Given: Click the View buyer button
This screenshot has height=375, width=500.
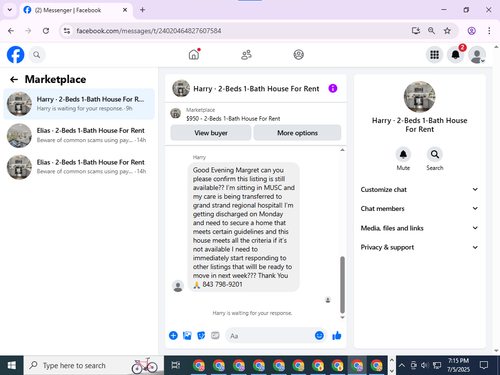Looking at the screenshot, I should (211, 133).
